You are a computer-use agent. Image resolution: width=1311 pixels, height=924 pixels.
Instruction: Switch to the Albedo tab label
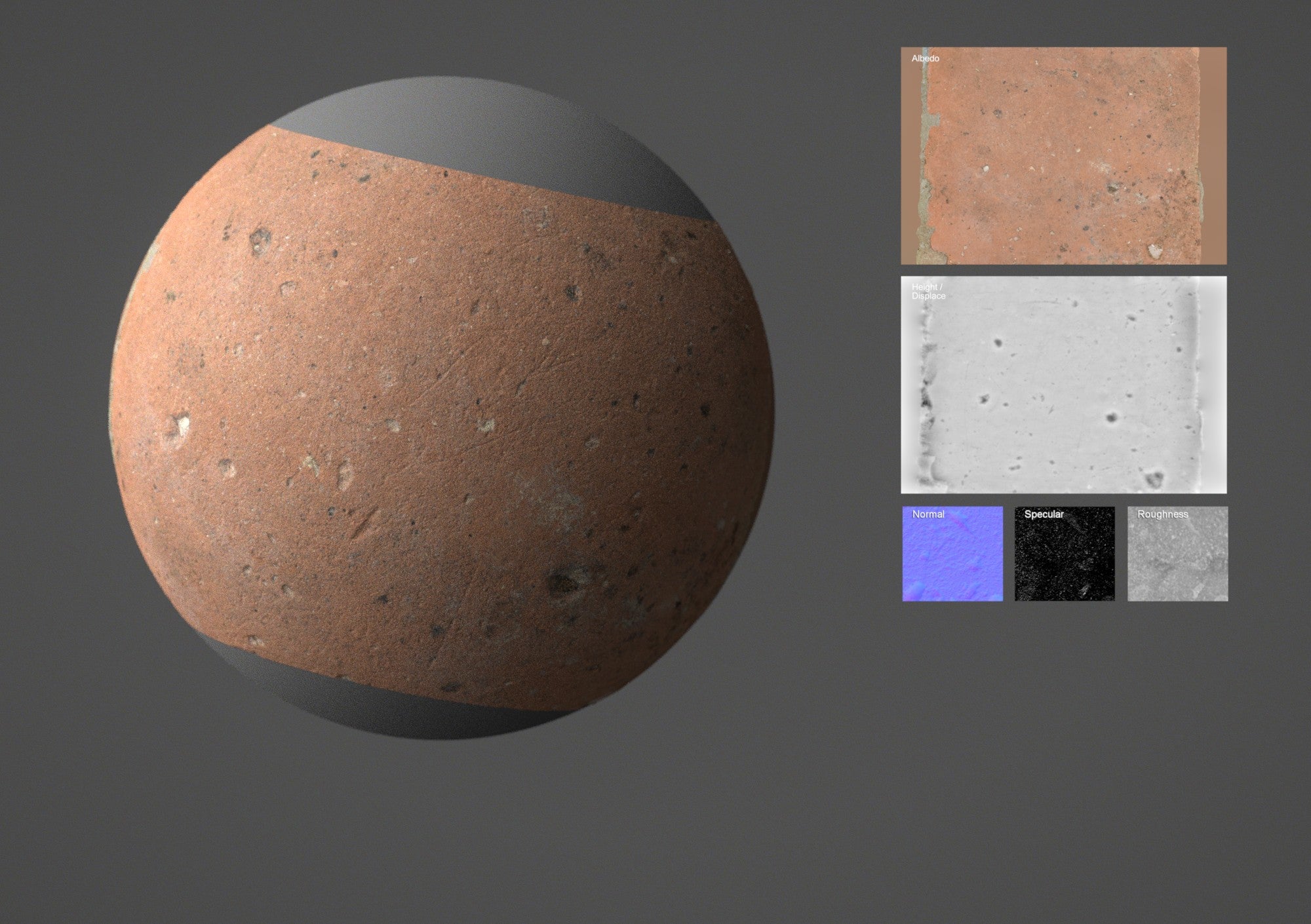924,59
